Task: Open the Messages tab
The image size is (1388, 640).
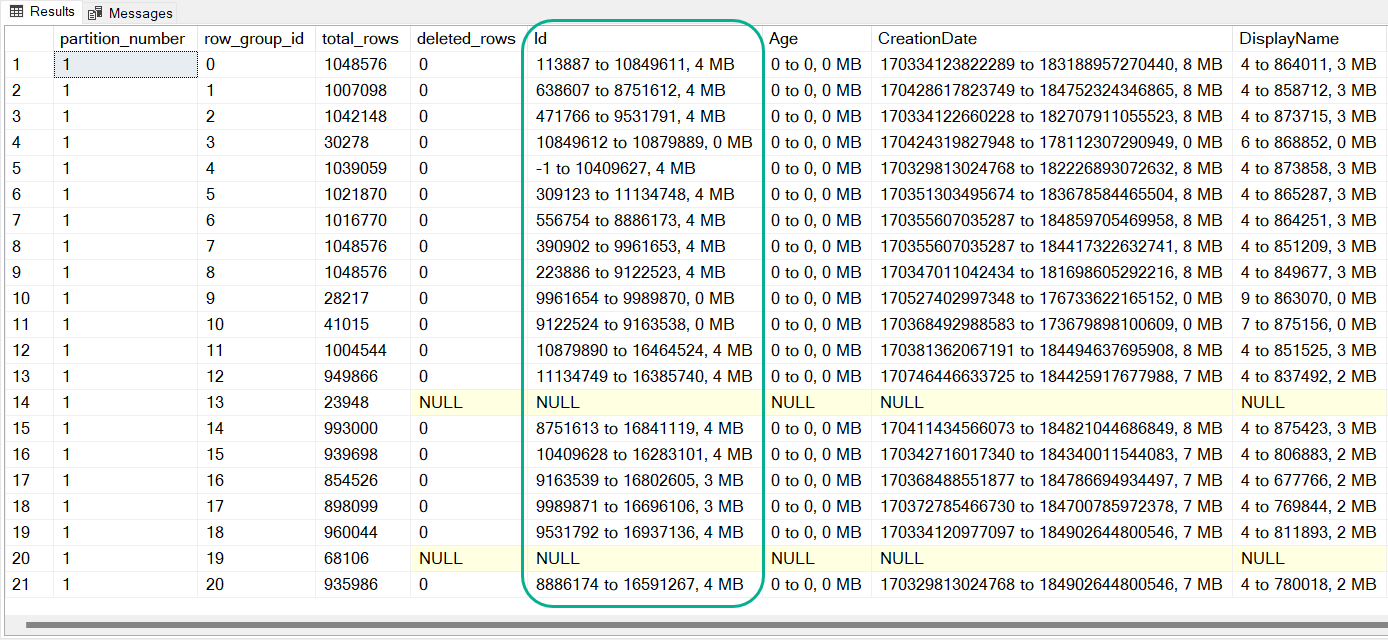Action: pos(131,13)
